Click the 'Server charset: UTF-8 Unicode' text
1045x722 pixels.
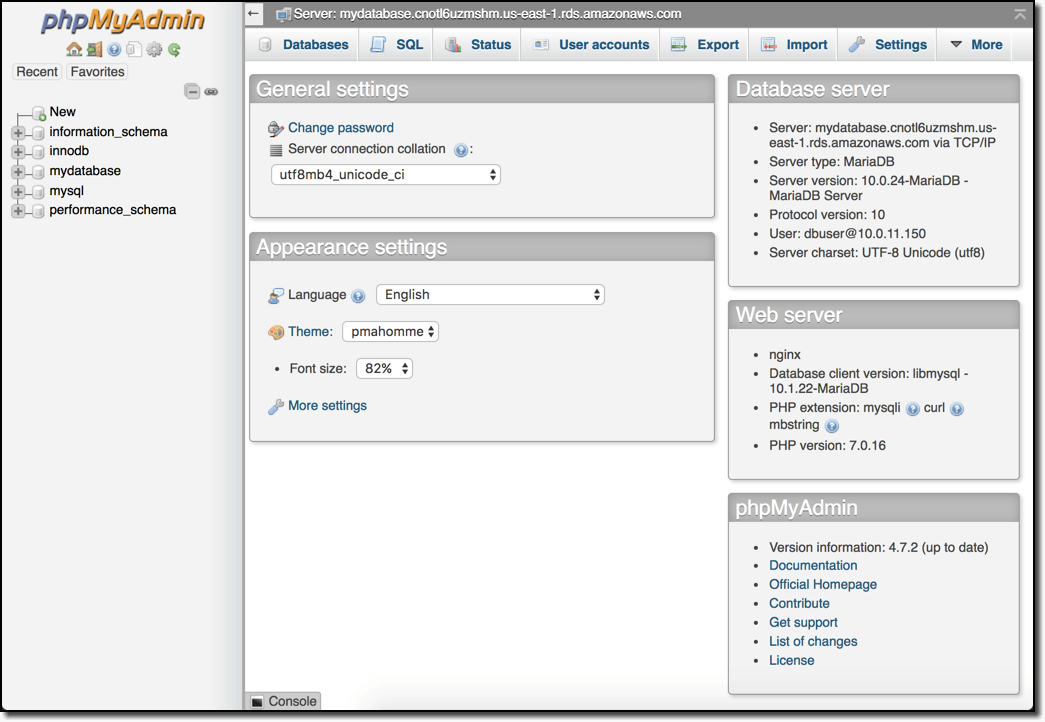876,253
